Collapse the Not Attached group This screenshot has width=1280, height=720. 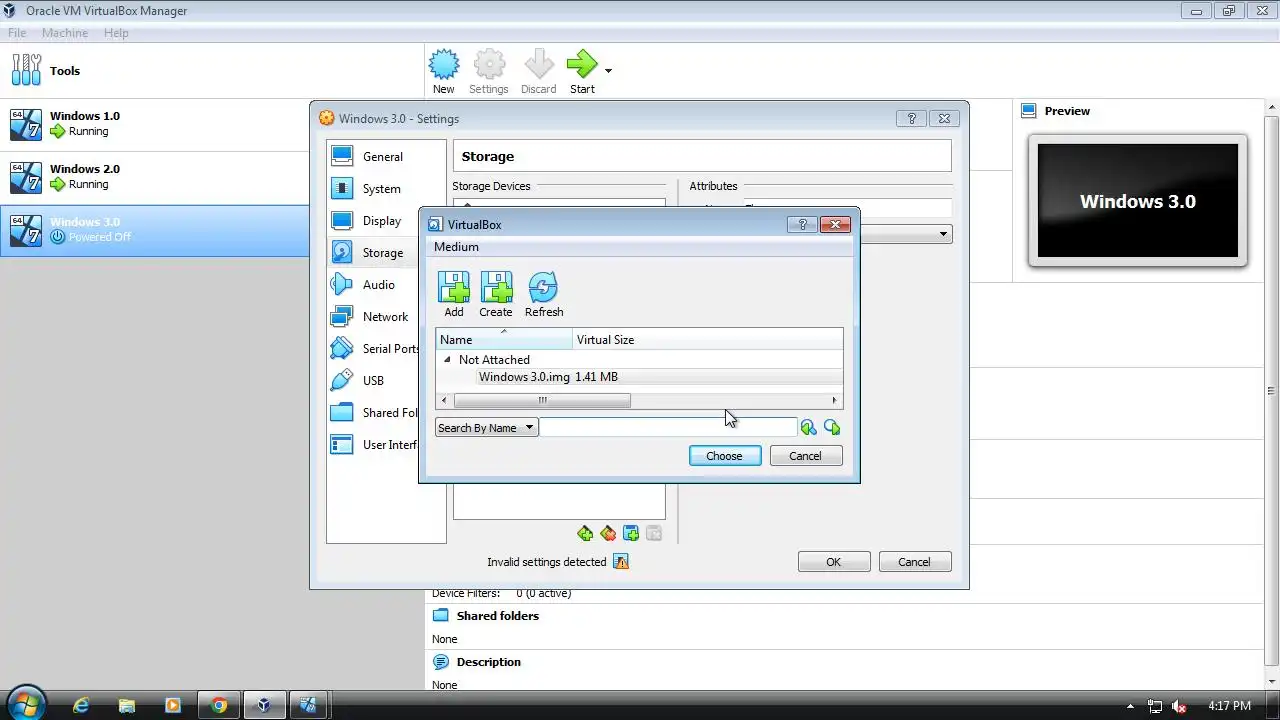447,360
